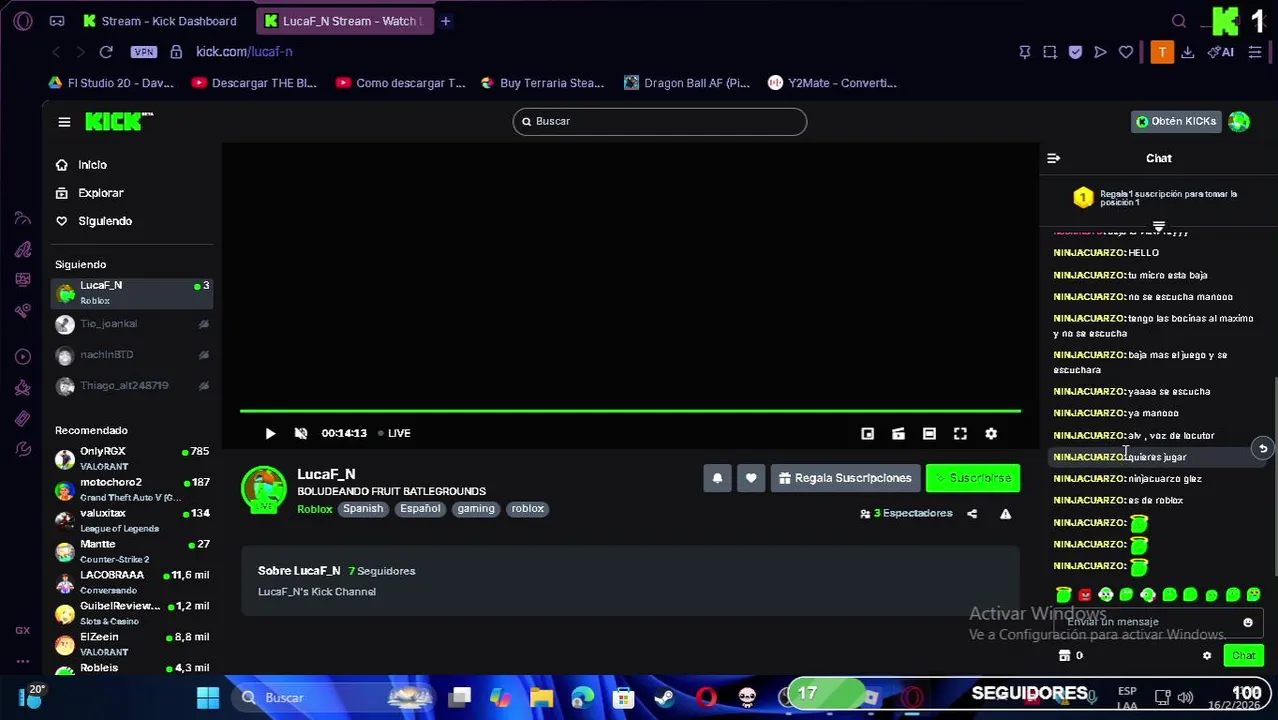This screenshot has width=1278, height=720.
Task: Click Regala Suscripciones button
Action: tap(845, 478)
